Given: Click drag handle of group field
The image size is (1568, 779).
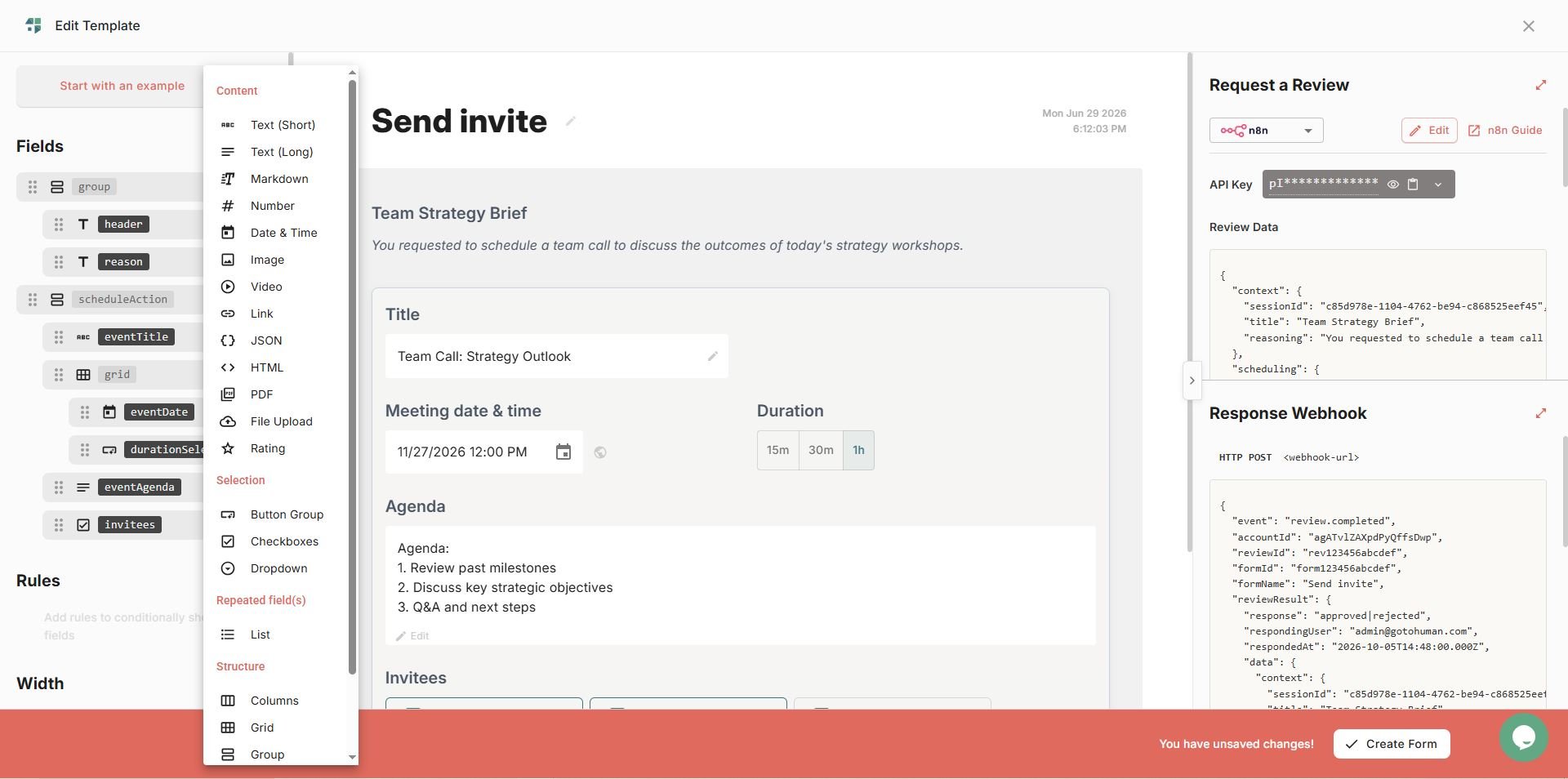Looking at the screenshot, I should [33, 187].
